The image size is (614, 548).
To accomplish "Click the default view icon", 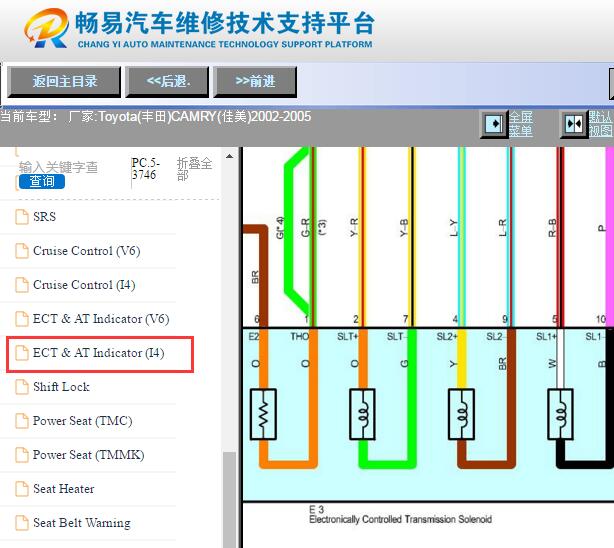I will point(574,124).
